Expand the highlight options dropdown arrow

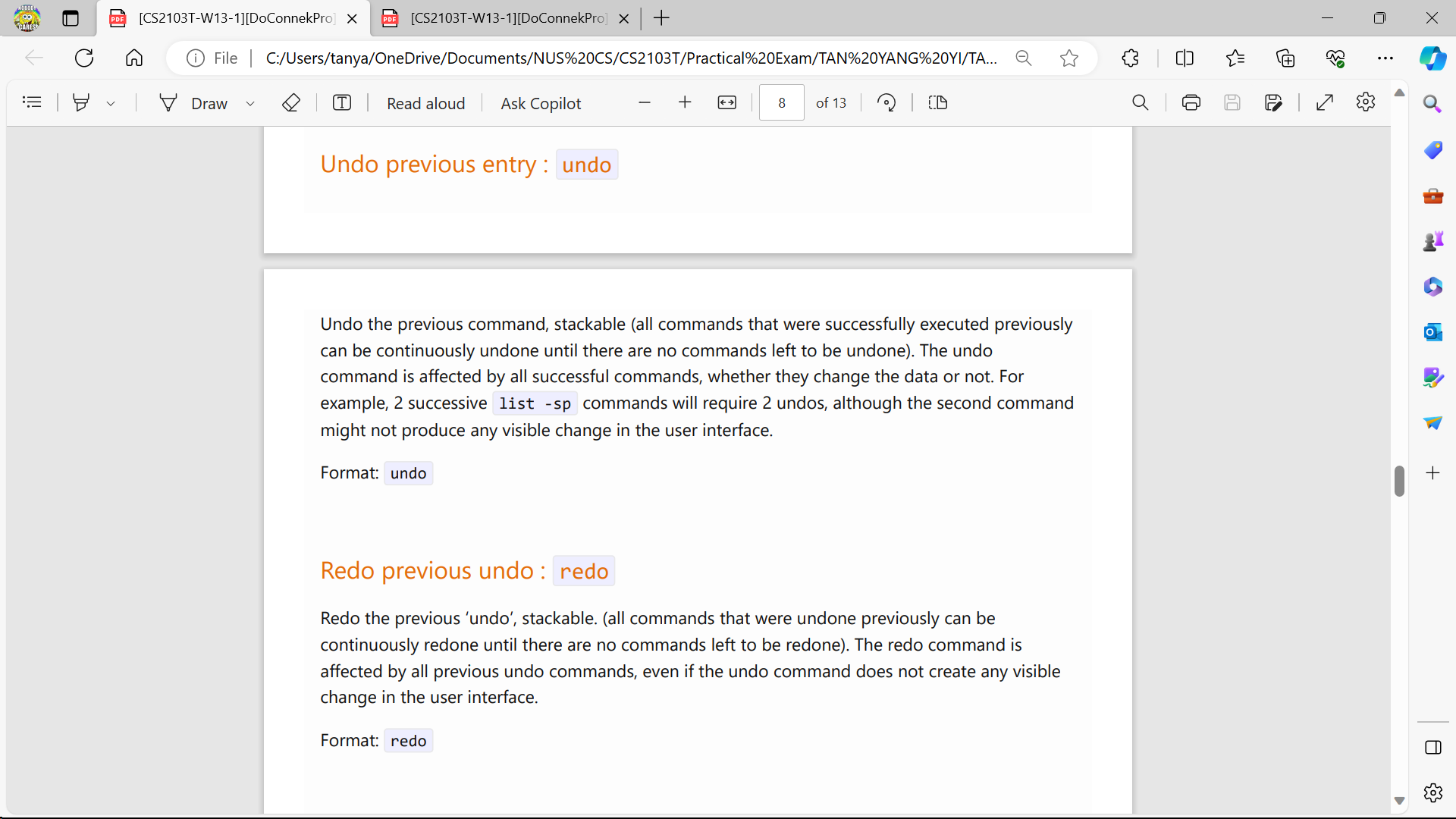coord(111,104)
